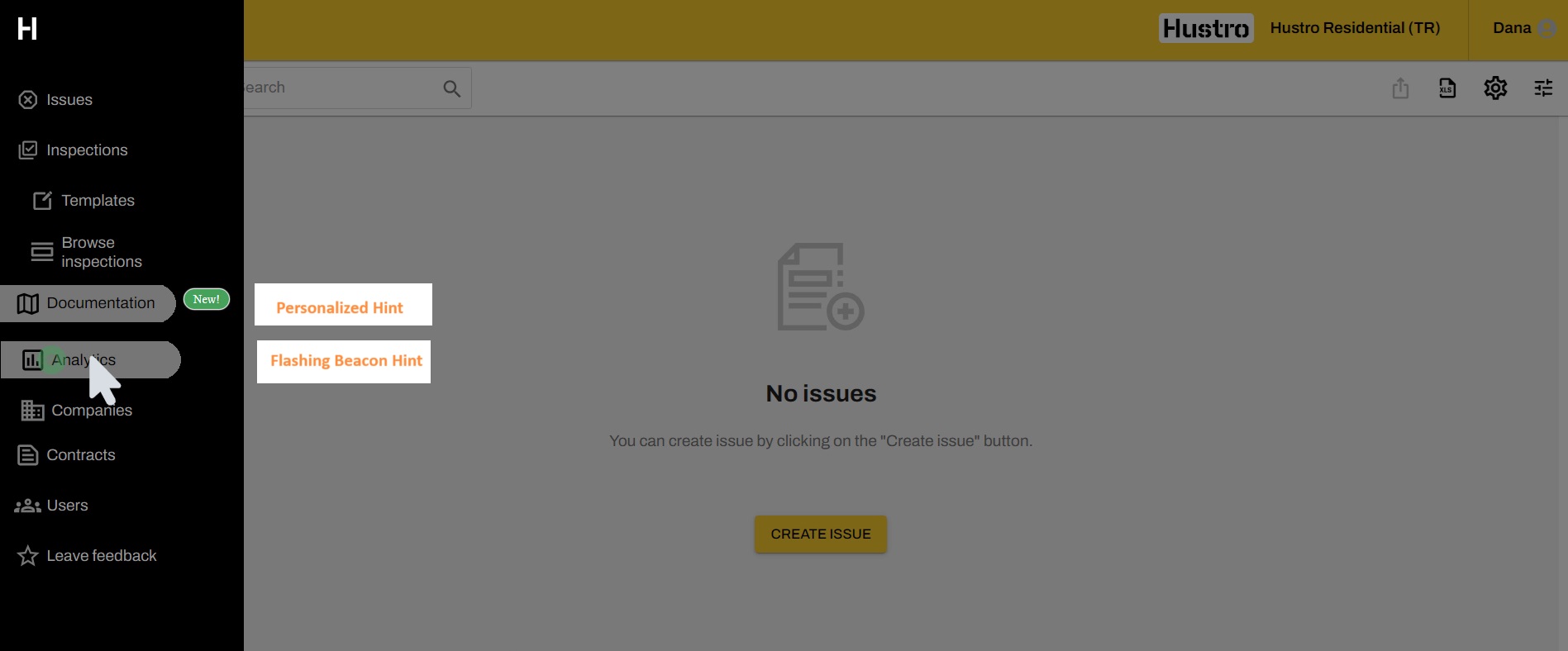Open inspection Templates

point(97,201)
